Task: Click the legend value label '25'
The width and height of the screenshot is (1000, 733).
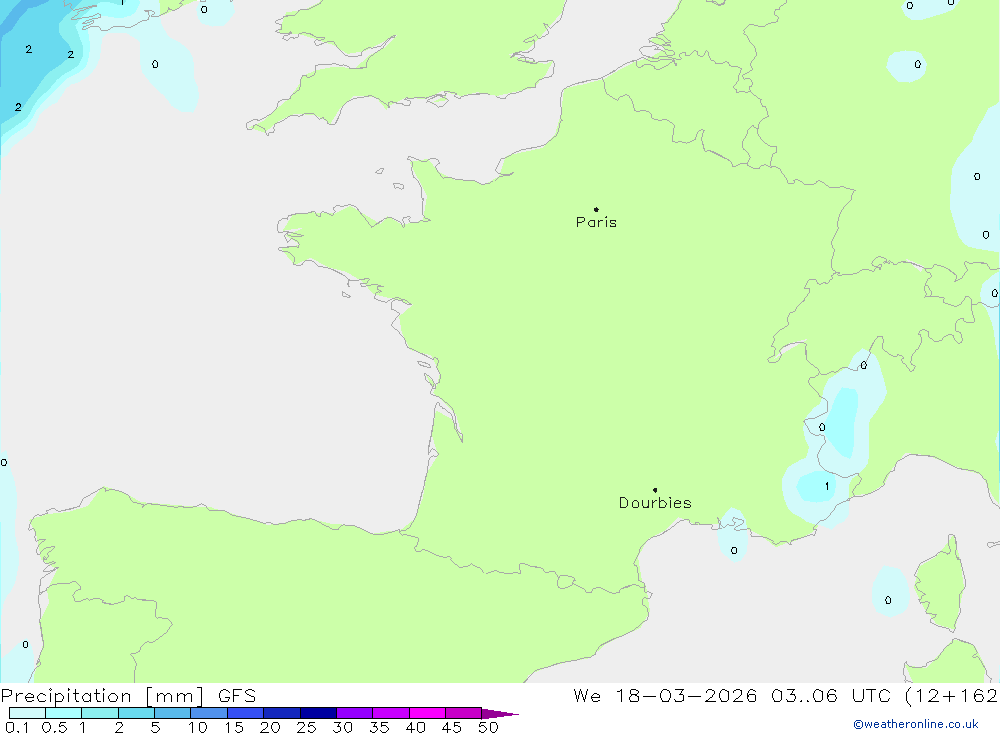Action: pyautogui.click(x=306, y=727)
